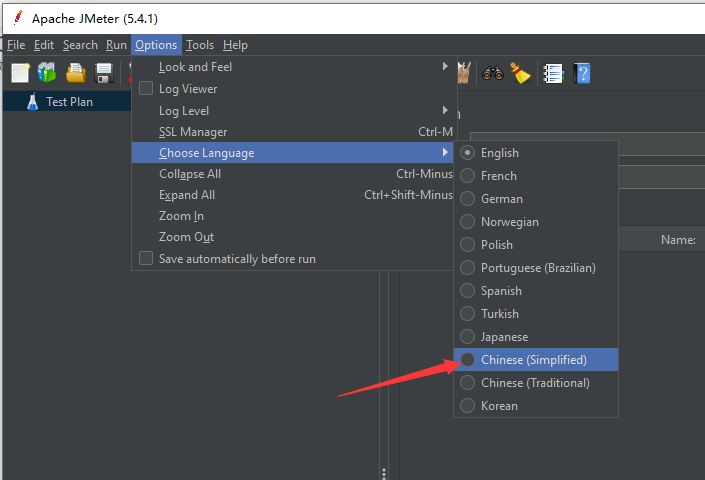
Task: Click the binoculars Search icon
Action: tap(493, 73)
